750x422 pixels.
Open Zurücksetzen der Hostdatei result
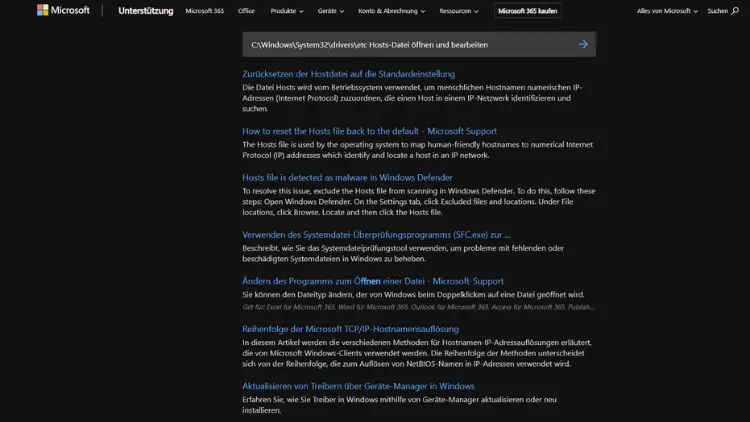[348, 74]
